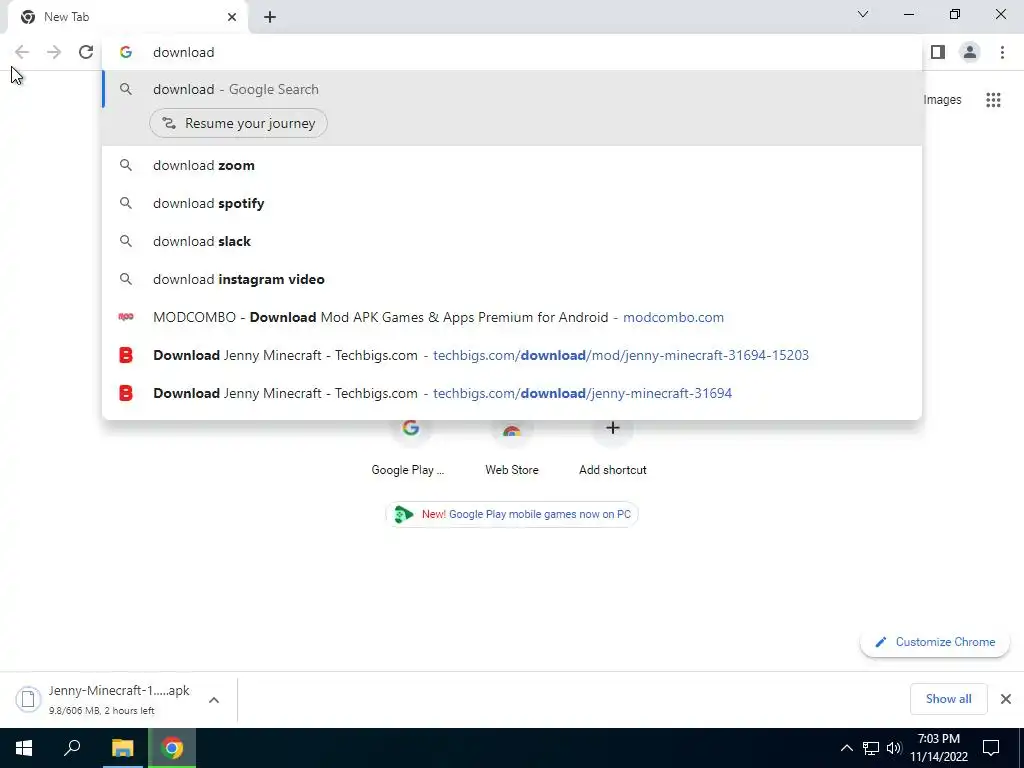Click the Jenny-Minecraft apk download item
Image resolution: width=1024 pixels, height=768 pixels.
click(x=104, y=699)
